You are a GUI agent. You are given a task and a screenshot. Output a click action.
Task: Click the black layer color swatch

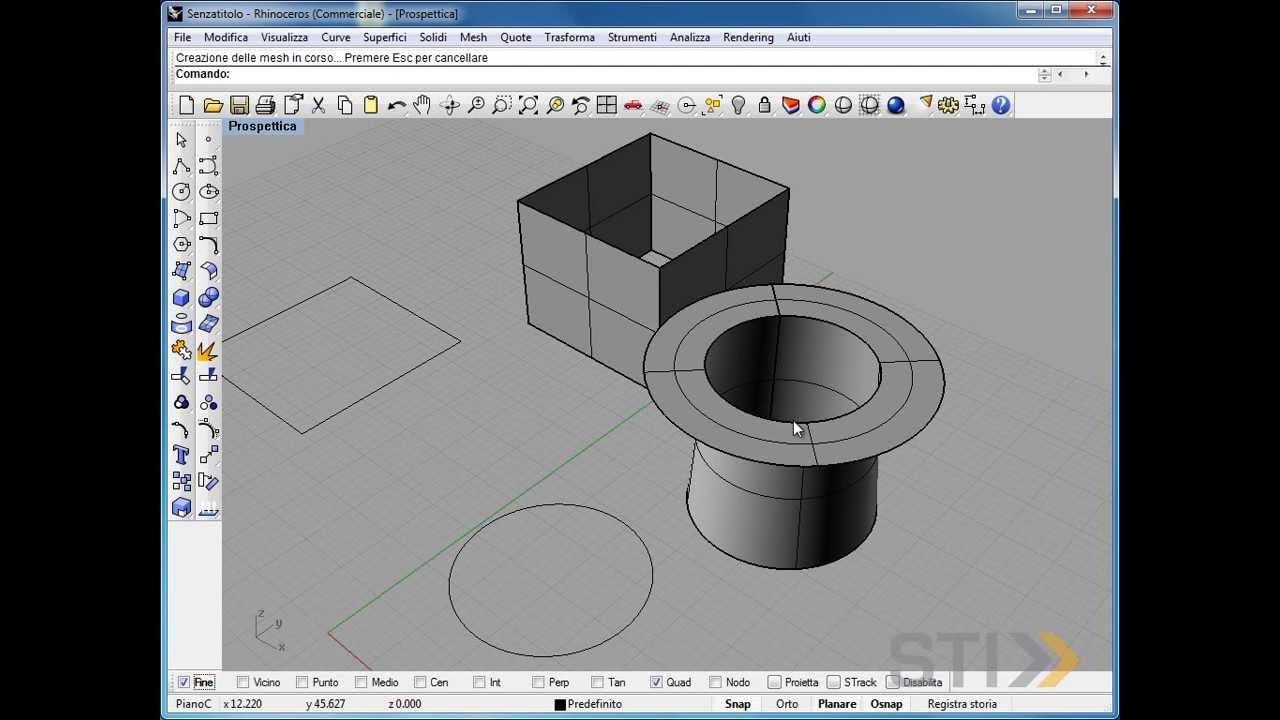click(x=561, y=705)
